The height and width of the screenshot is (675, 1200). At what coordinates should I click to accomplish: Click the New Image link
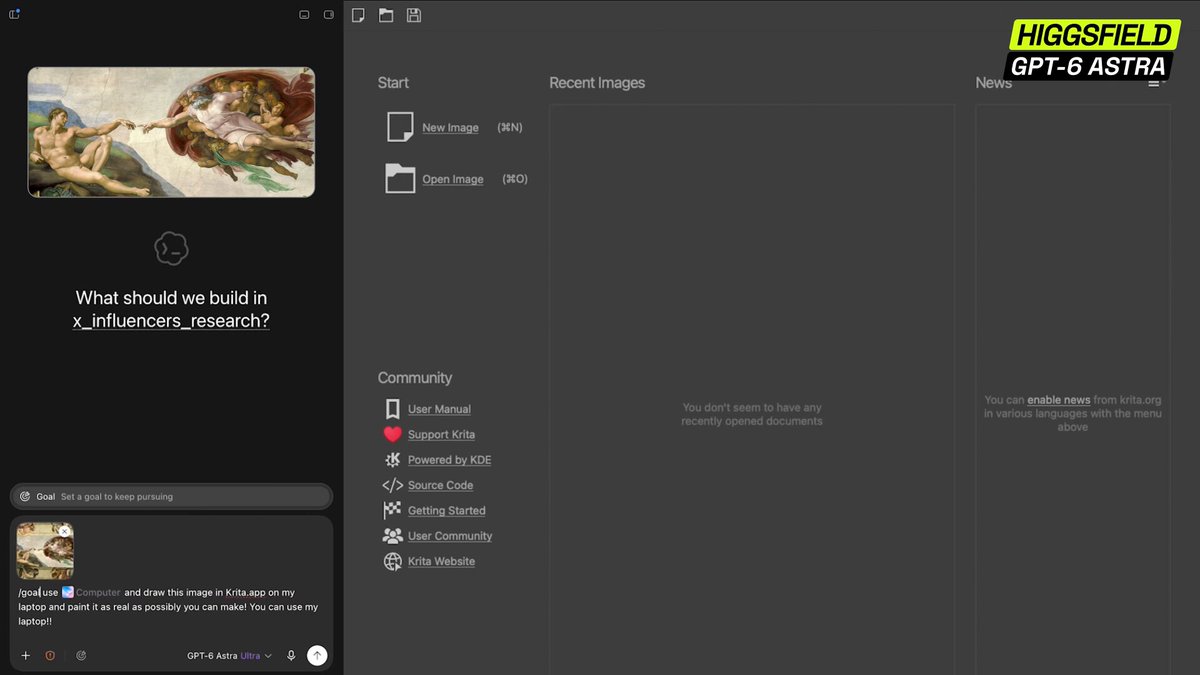pyautogui.click(x=450, y=128)
